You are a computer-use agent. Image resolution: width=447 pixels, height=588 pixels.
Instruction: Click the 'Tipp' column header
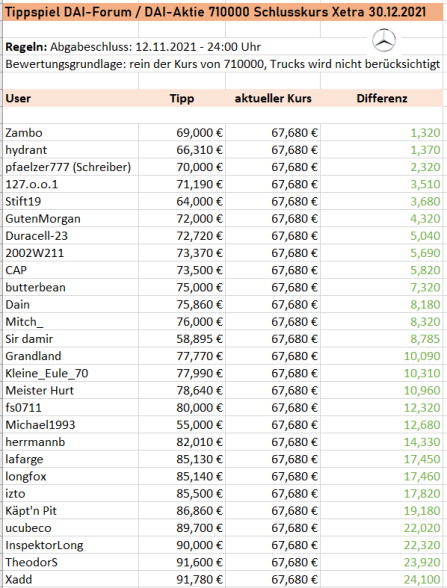click(182, 99)
